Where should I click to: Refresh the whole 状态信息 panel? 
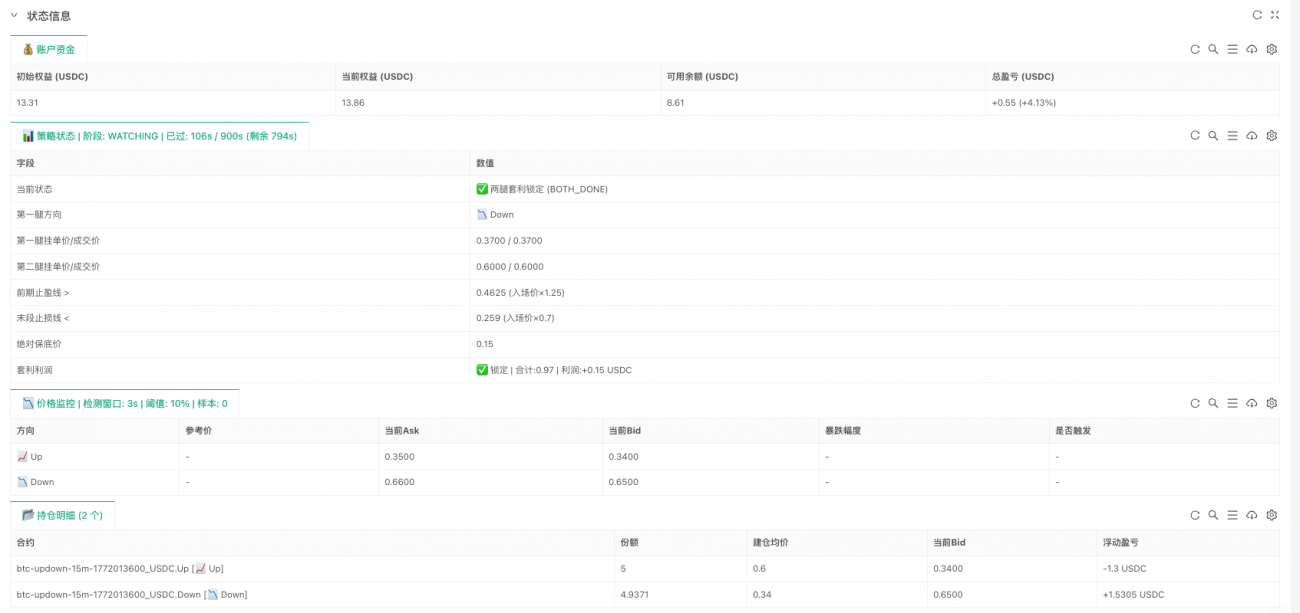pyautogui.click(x=1257, y=15)
